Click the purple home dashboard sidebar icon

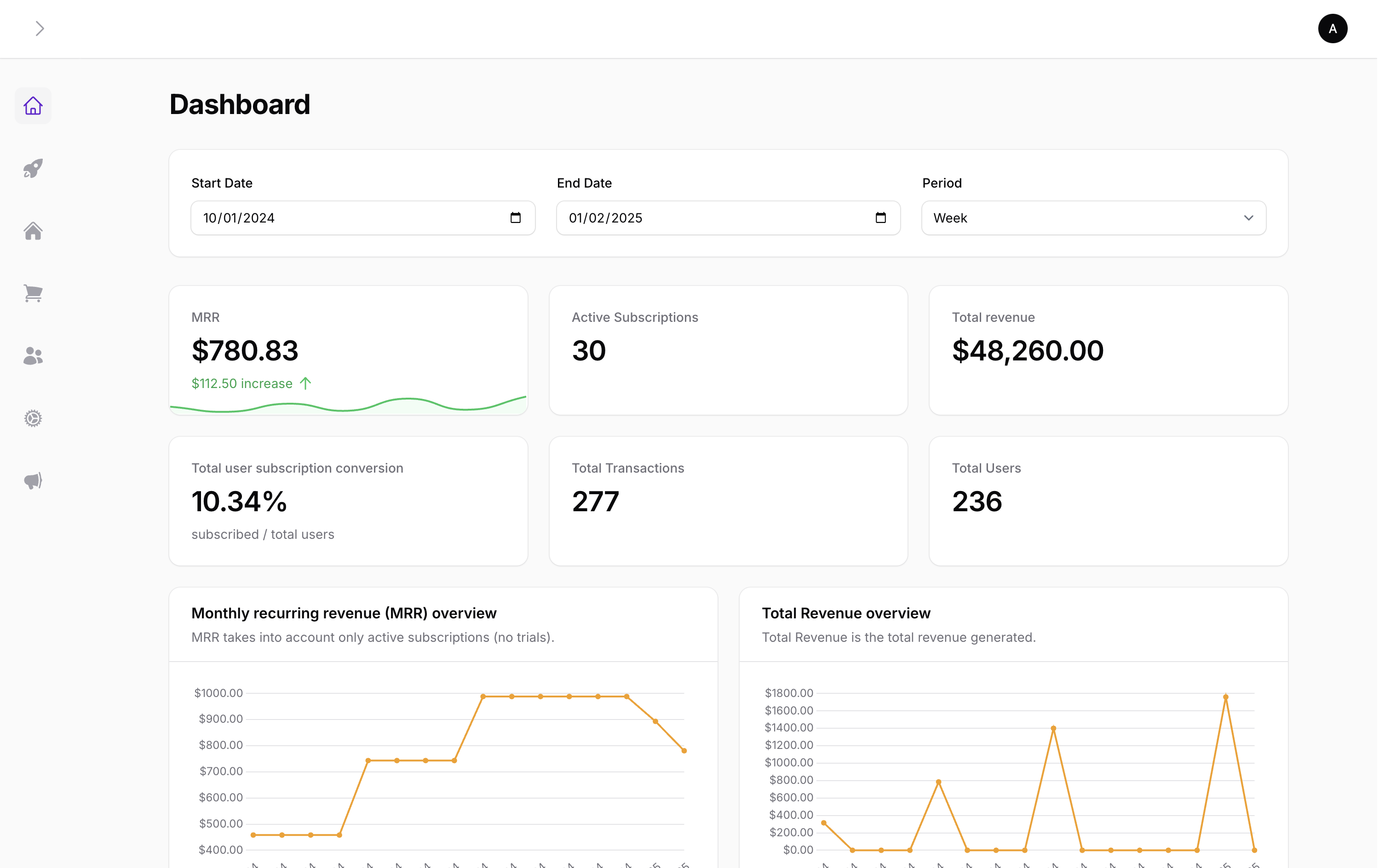point(33,106)
